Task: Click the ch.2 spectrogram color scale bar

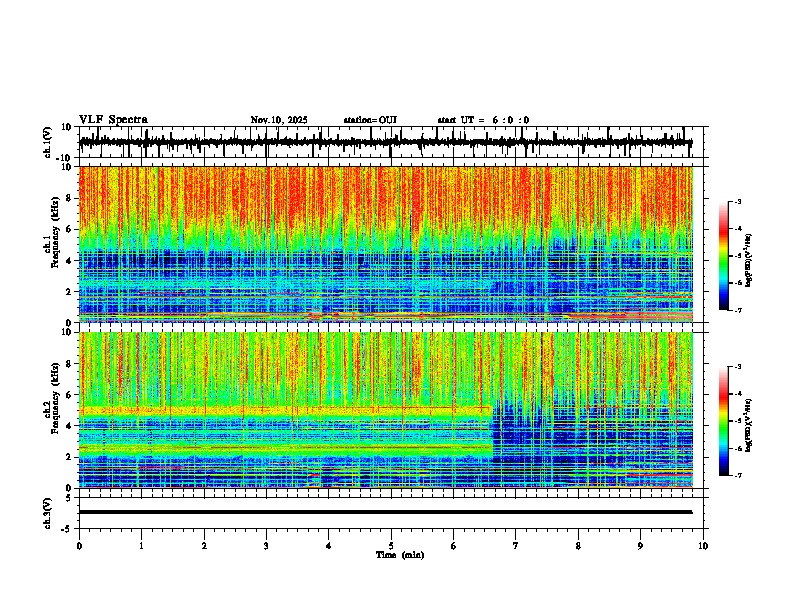Action: coord(724,421)
